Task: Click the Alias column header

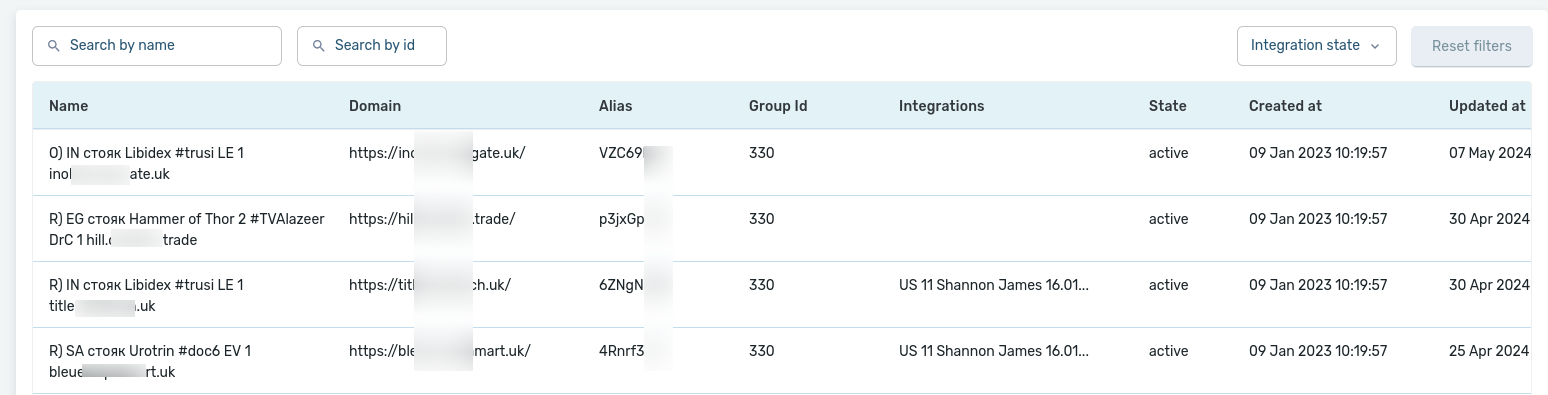Action: (x=616, y=106)
